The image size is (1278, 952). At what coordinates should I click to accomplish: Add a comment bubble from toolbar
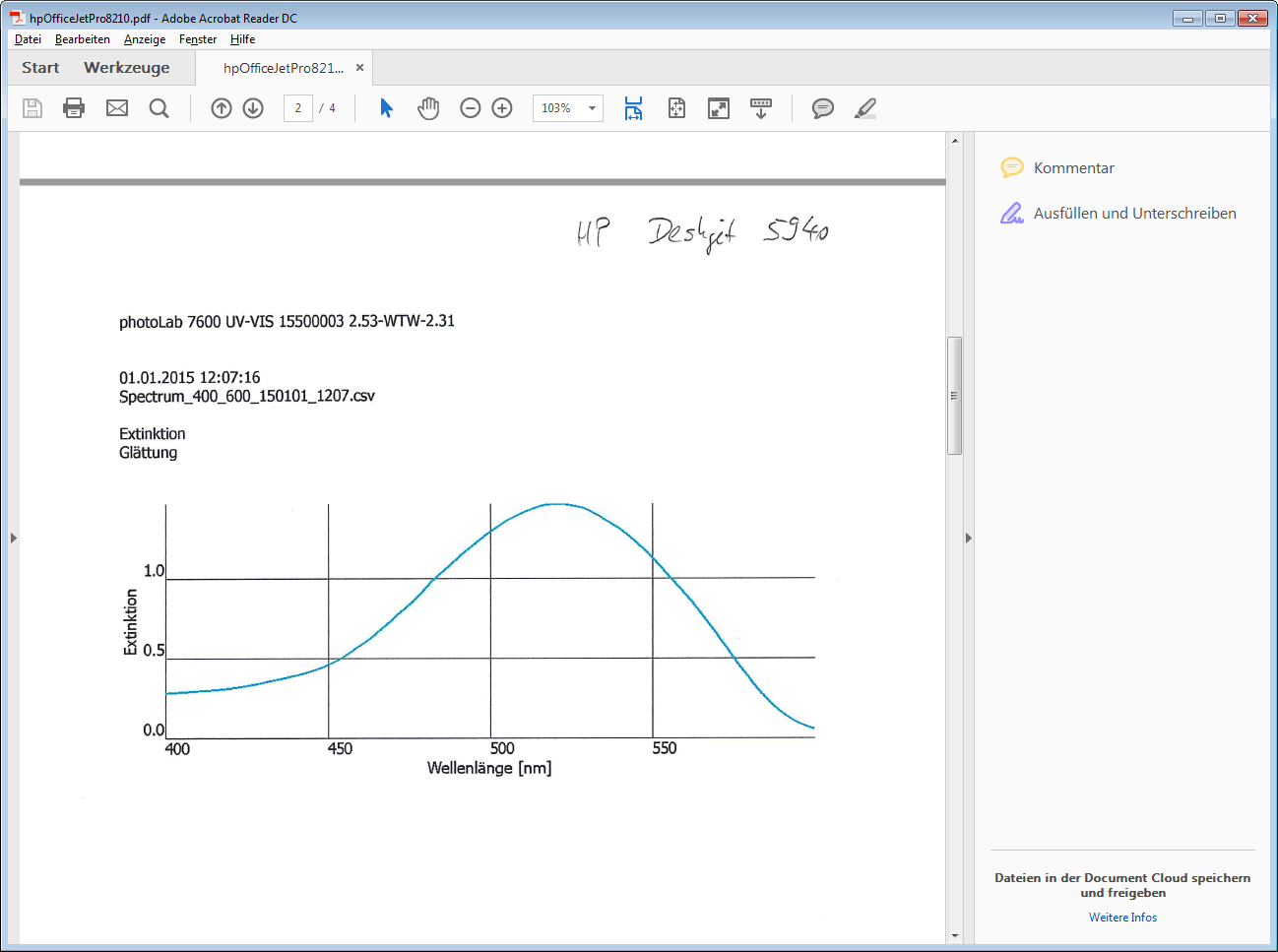click(x=823, y=108)
